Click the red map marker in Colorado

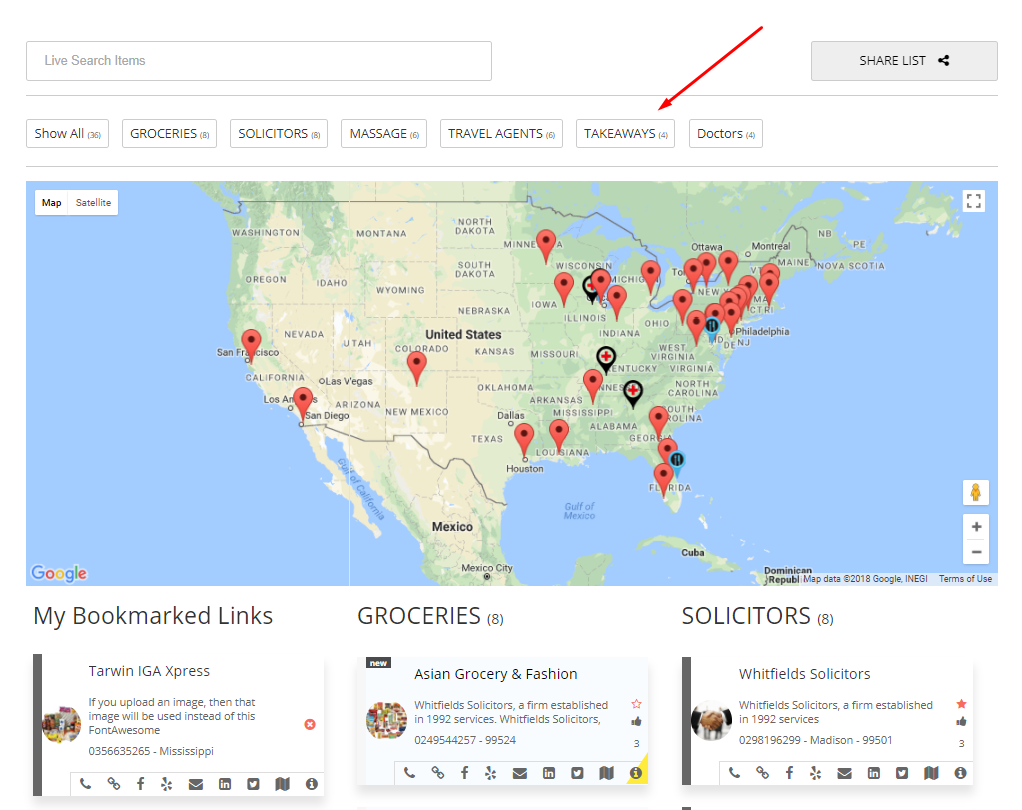click(x=416, y=368)
